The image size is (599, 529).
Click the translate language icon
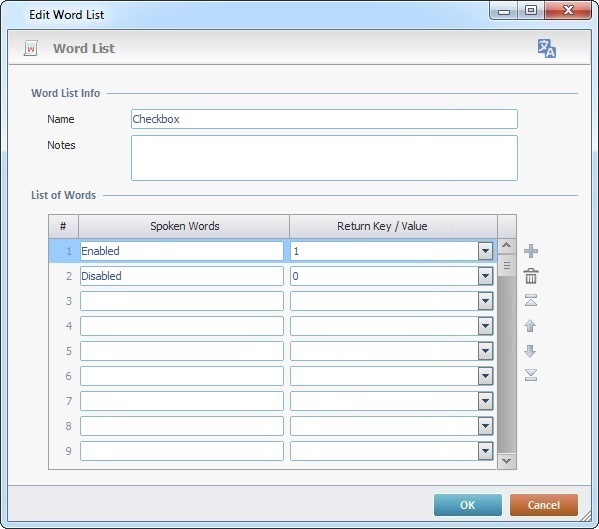(x=547, y=49)
